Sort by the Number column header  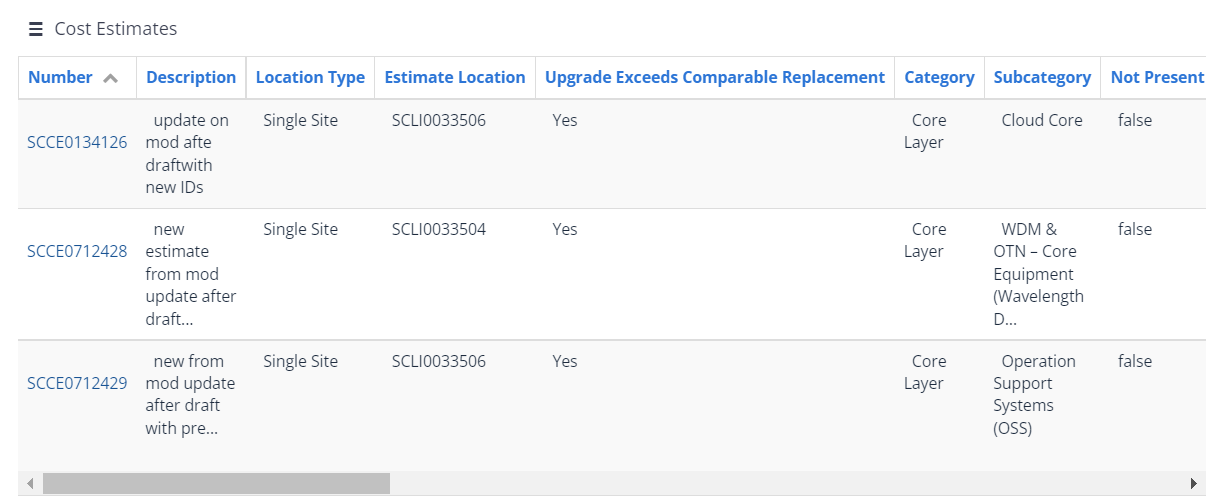pos(60,77)
